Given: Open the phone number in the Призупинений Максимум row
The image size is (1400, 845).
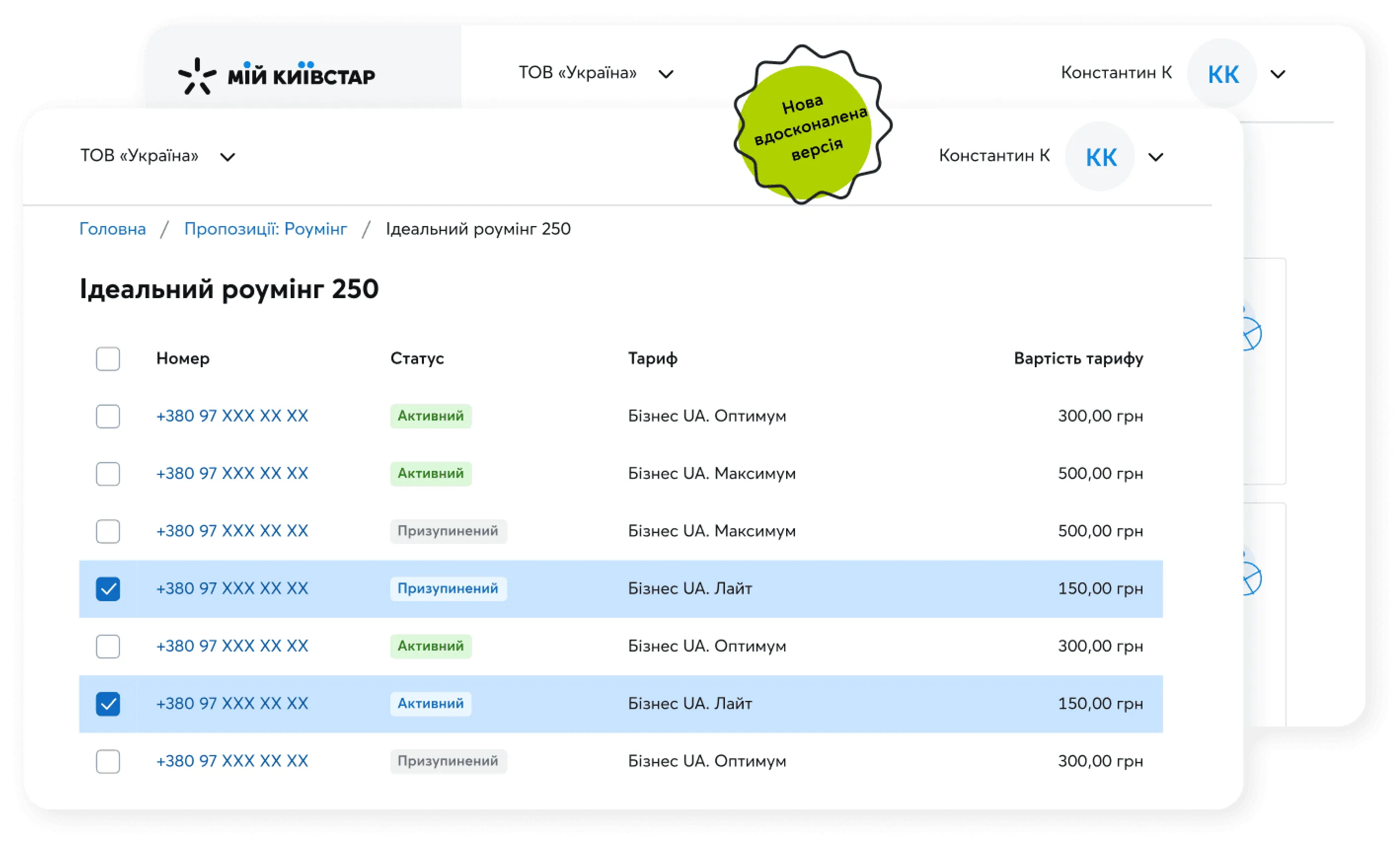Looking at the screenshot, I should pos(232,531).
